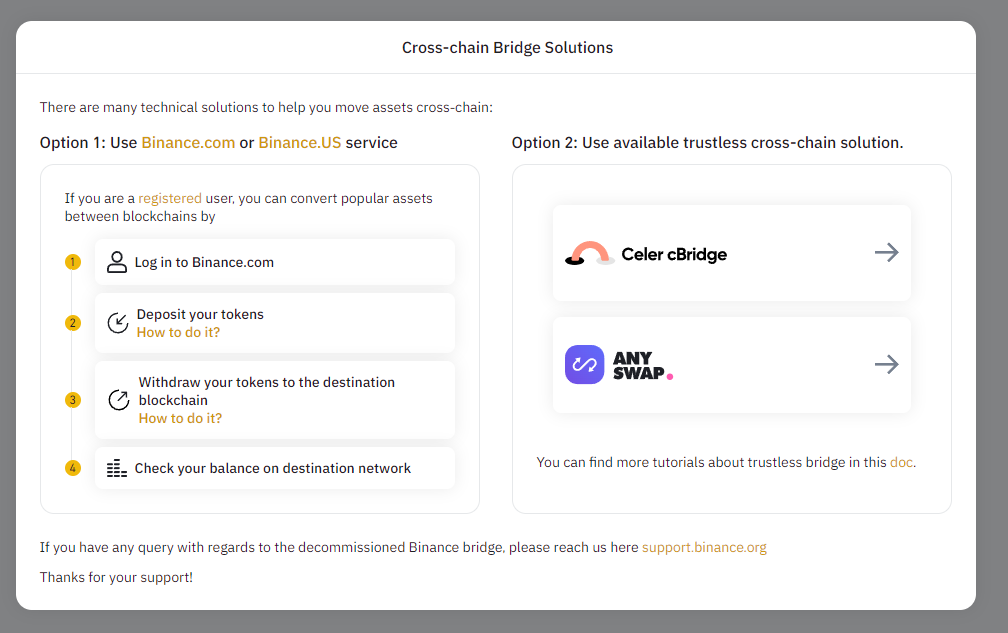
Task: Click the arrow on the AnySwap card
Action: (886, 364)
